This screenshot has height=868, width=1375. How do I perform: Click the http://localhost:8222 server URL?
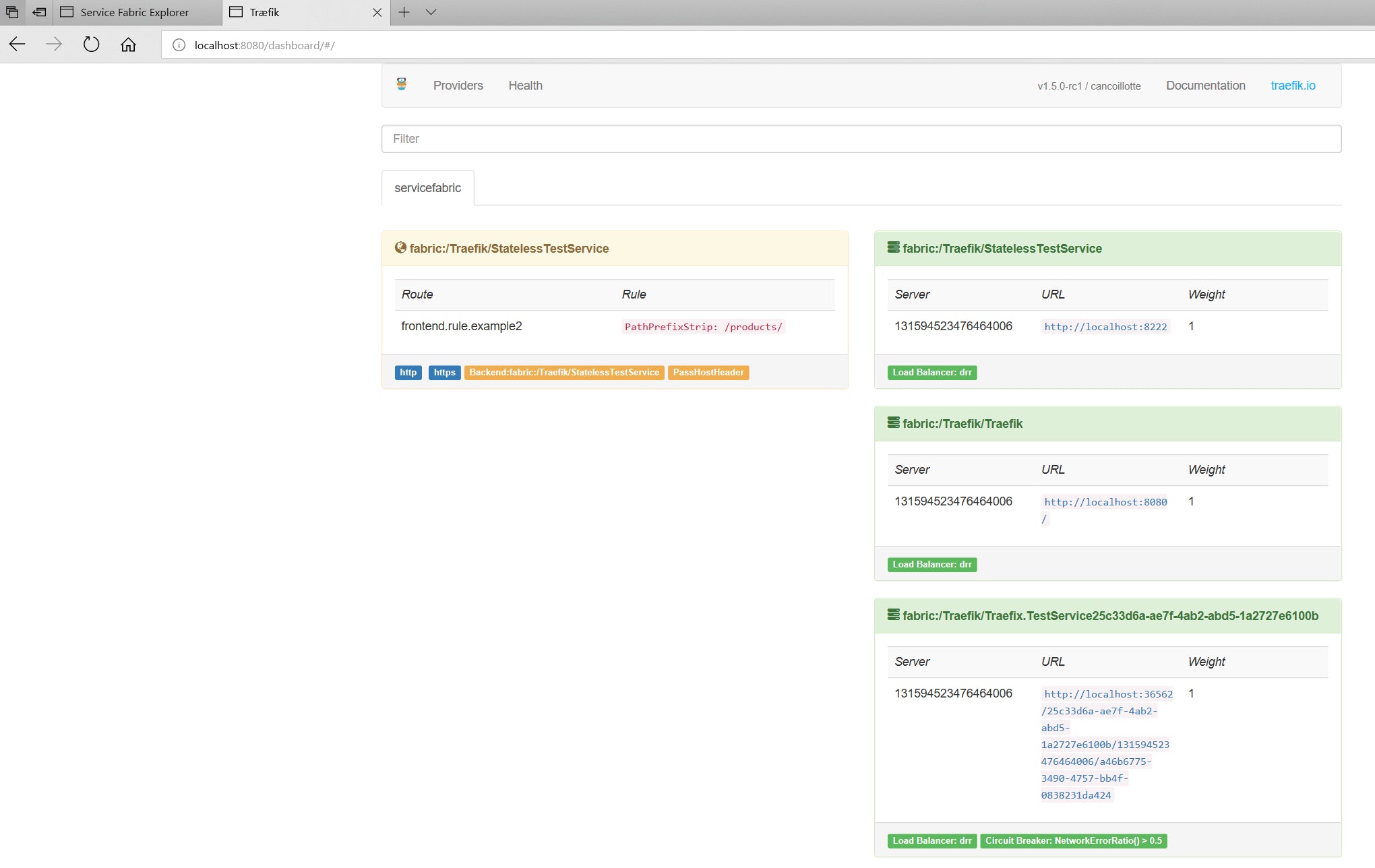(1104, 326)
